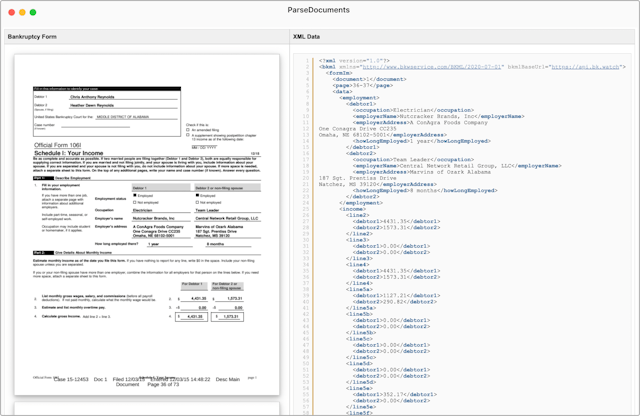Click '8 months' how-long-employed field in form
The height and width of the screenshot is (416, 640).
[215, 244]
